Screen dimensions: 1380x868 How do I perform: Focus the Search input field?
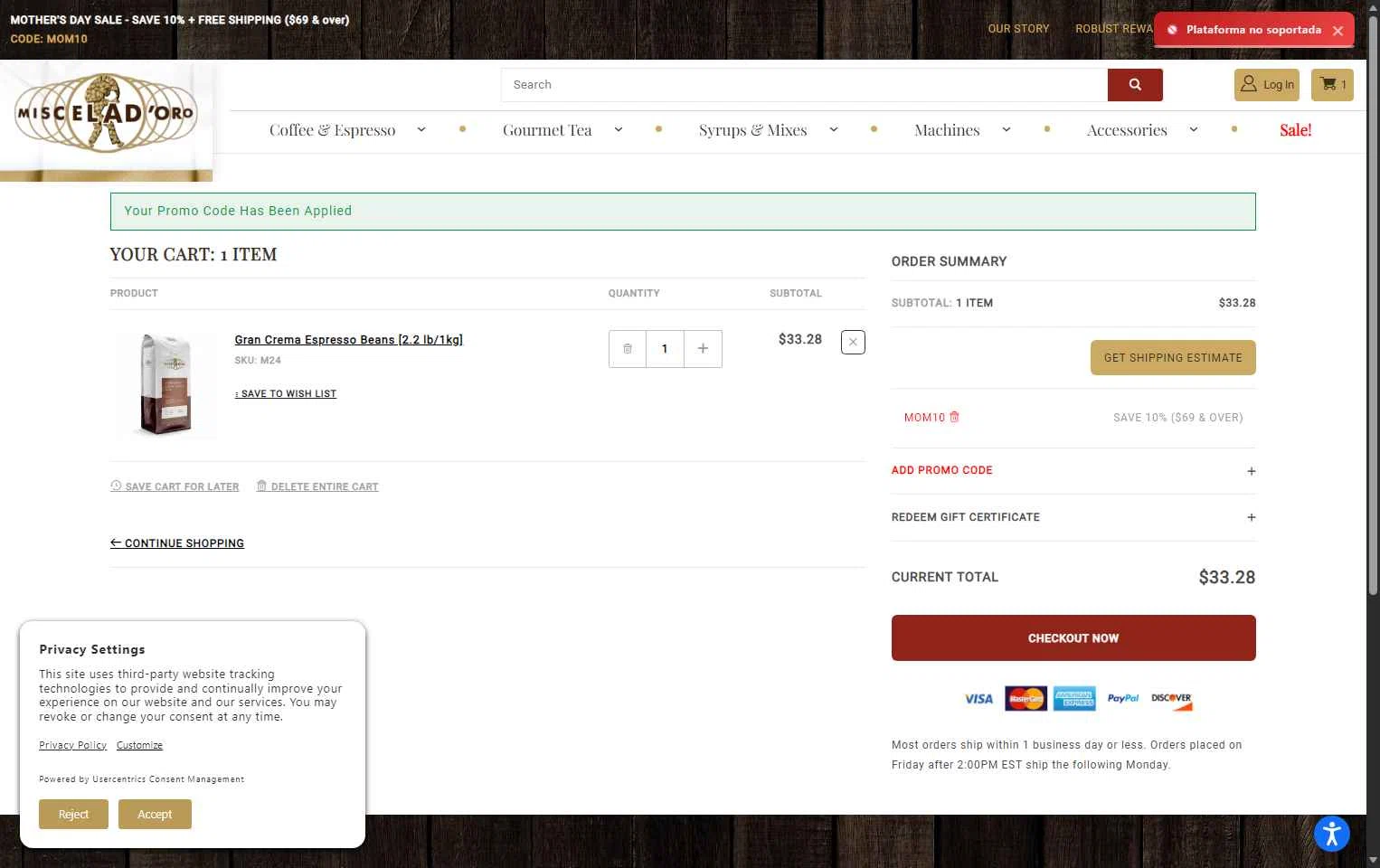(805, 85)
